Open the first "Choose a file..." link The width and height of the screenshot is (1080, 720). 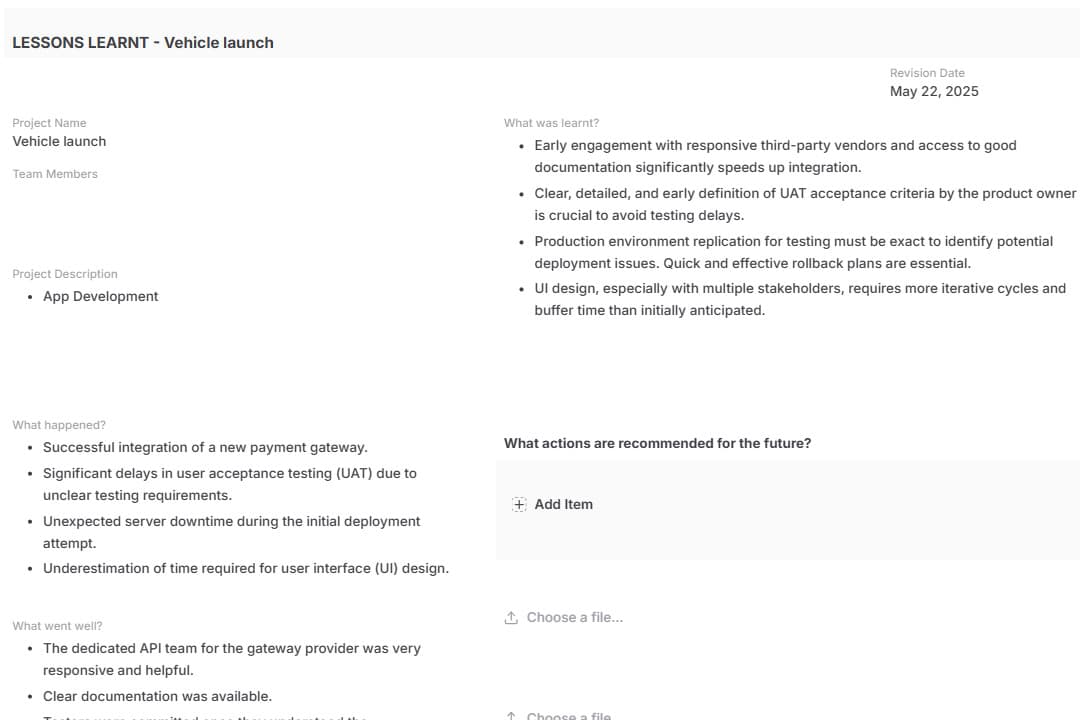(x=574, y=618)
